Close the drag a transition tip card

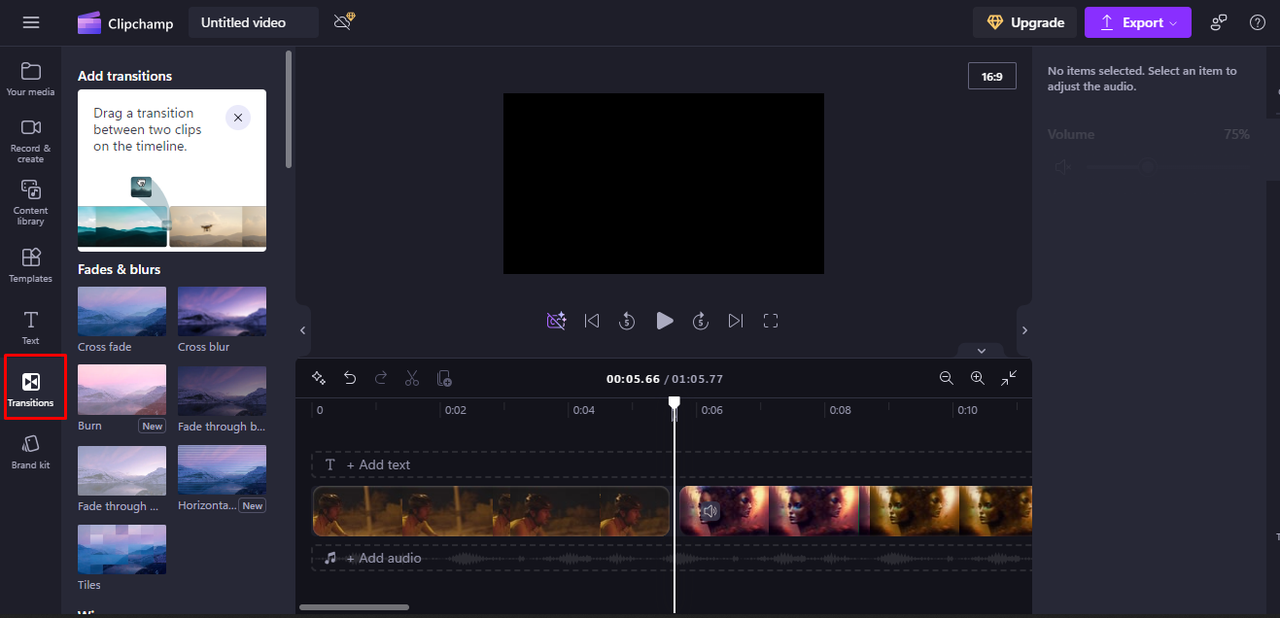pyautogui.click(x=238, y=118)
